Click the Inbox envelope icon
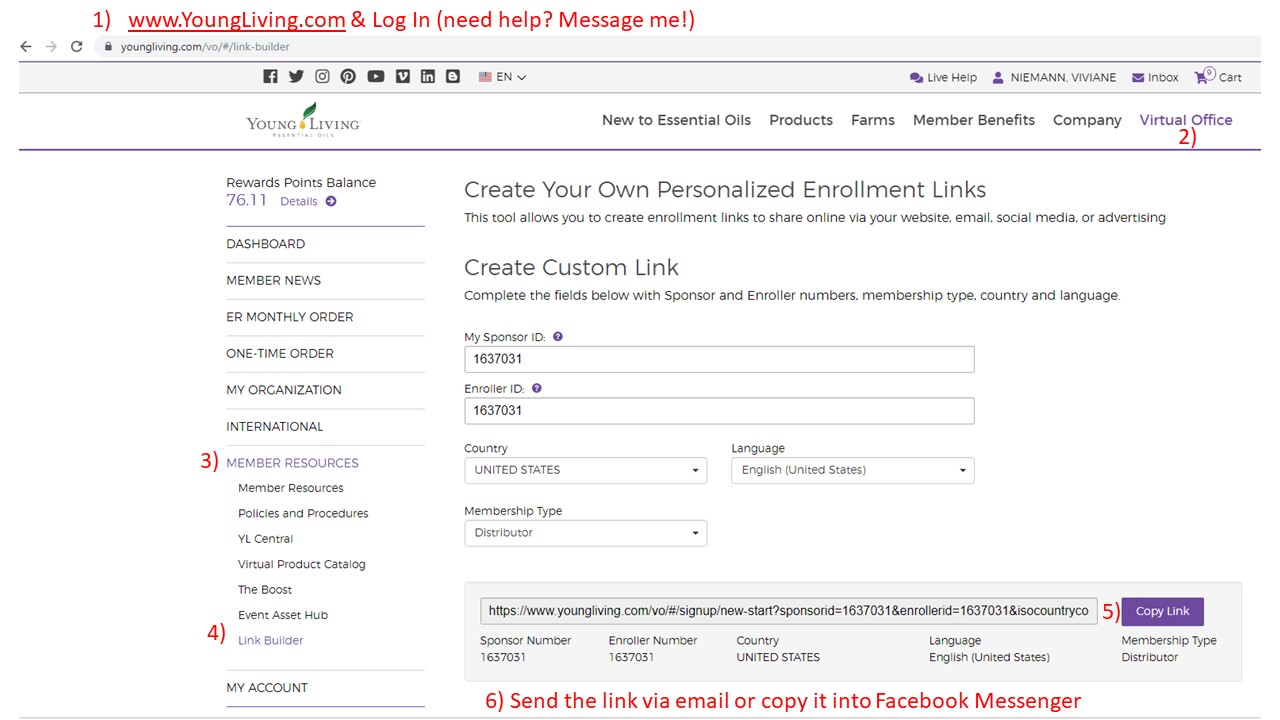 click(1138, 78)
